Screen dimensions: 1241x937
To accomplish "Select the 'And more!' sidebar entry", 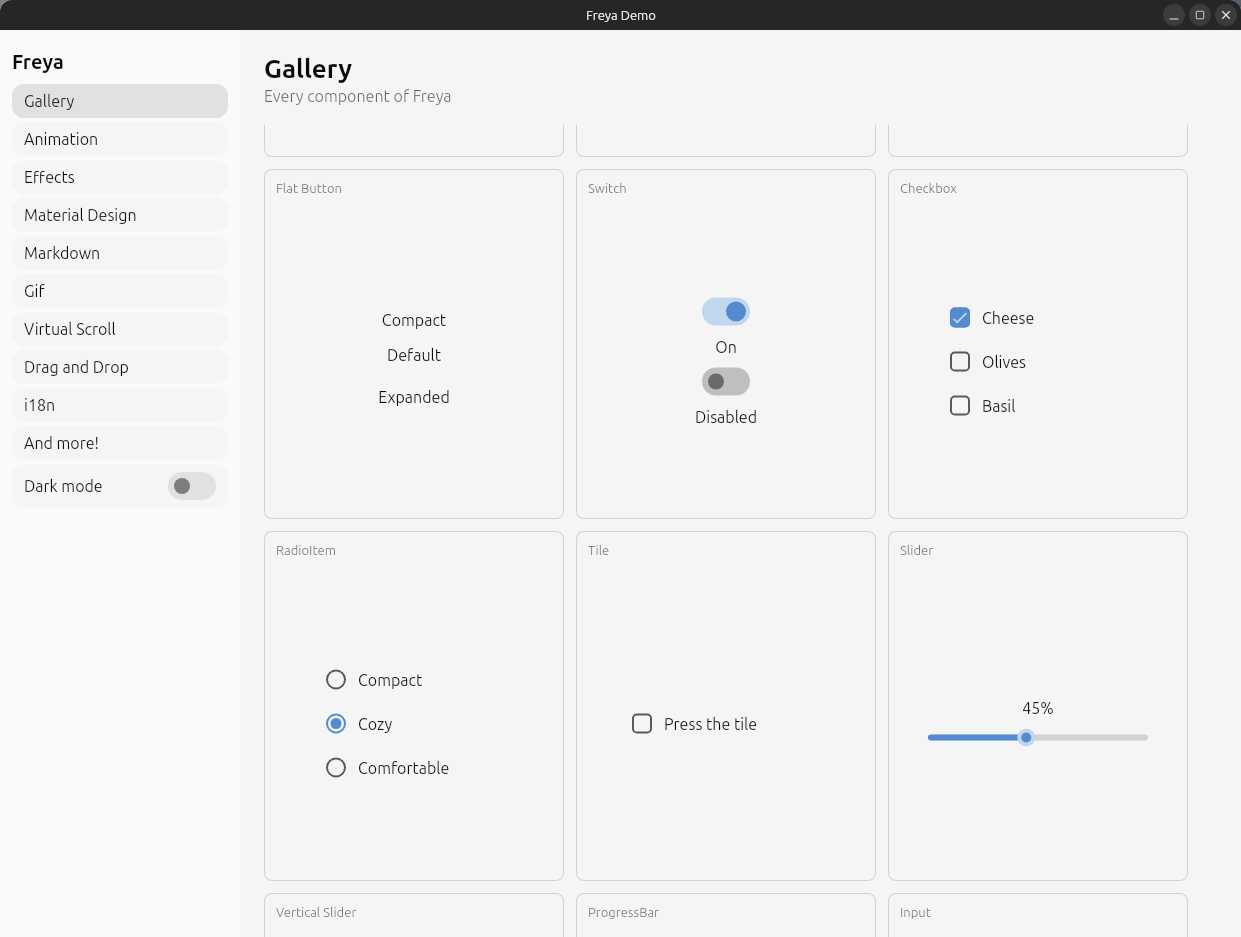I will coord(120,443).
